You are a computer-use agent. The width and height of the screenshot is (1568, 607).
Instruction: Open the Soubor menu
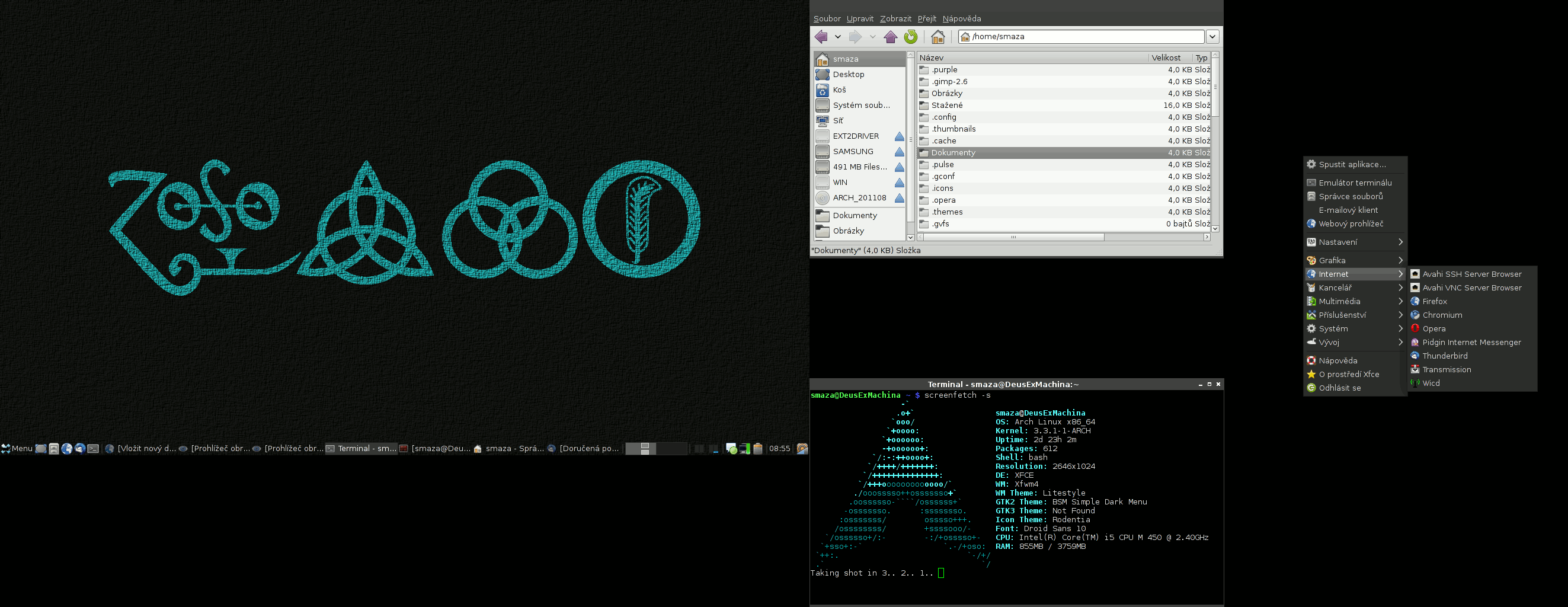(827, 19)
